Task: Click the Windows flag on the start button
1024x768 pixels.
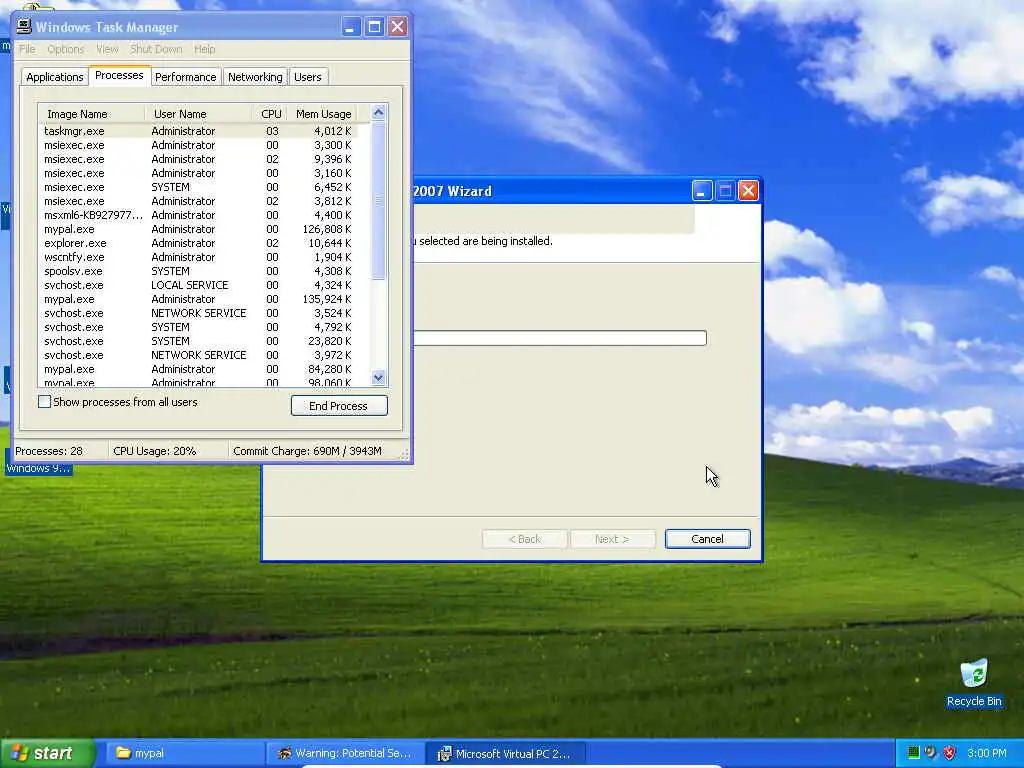Action: pos(19,753)
